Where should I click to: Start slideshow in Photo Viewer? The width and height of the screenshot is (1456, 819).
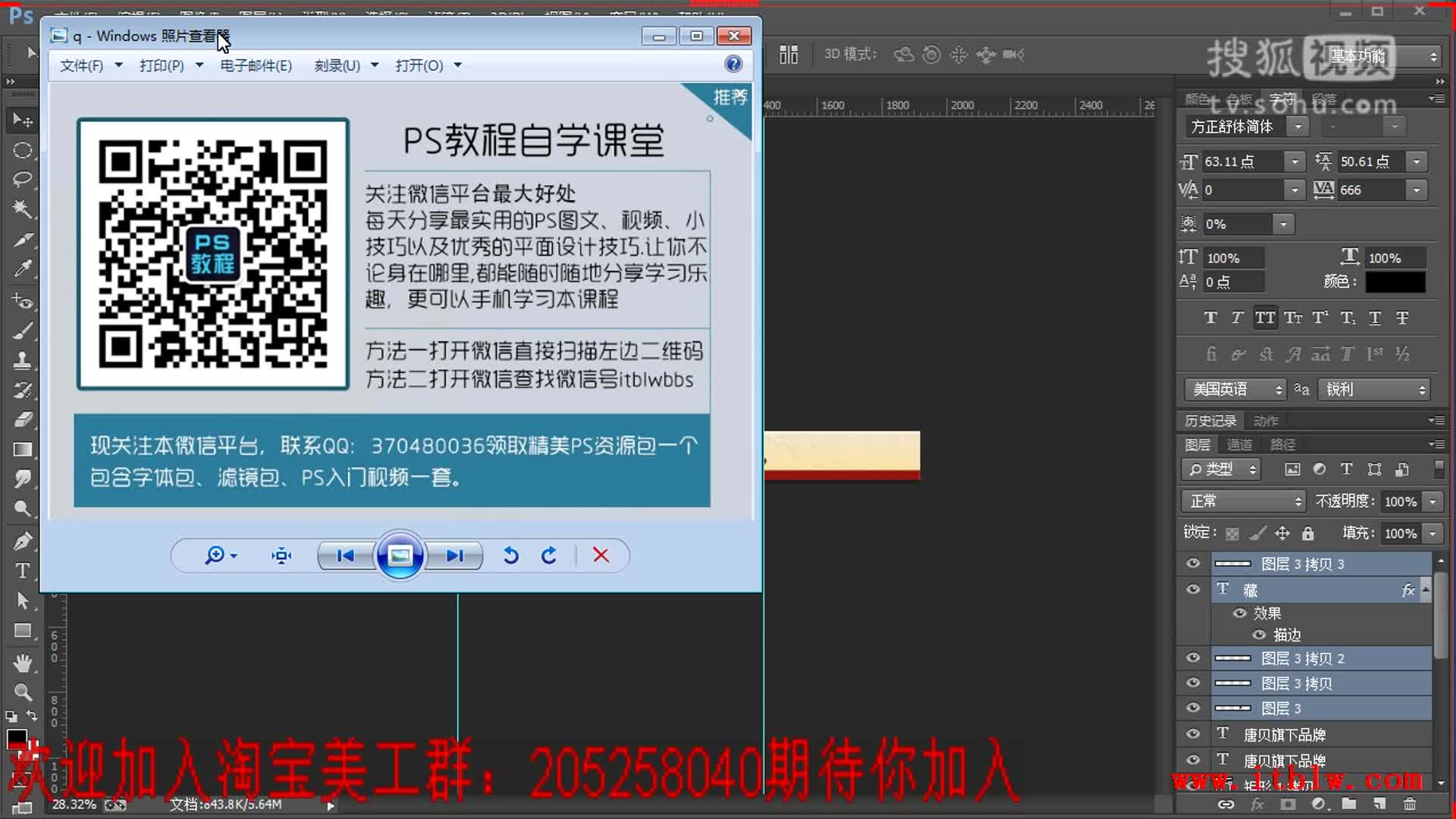coord(400,556)
